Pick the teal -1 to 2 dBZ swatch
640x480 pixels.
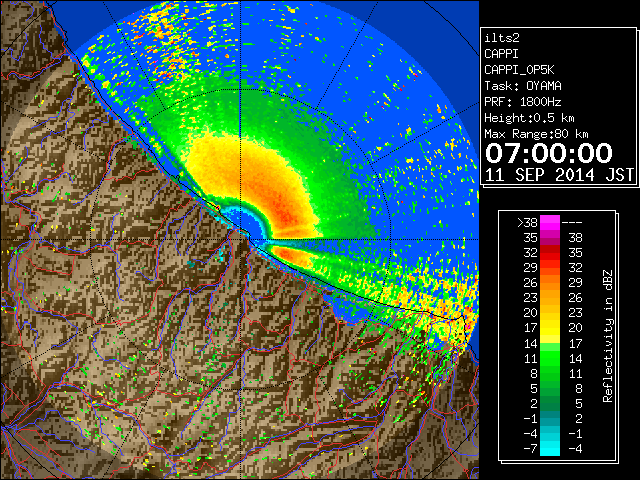pos(550,418)
